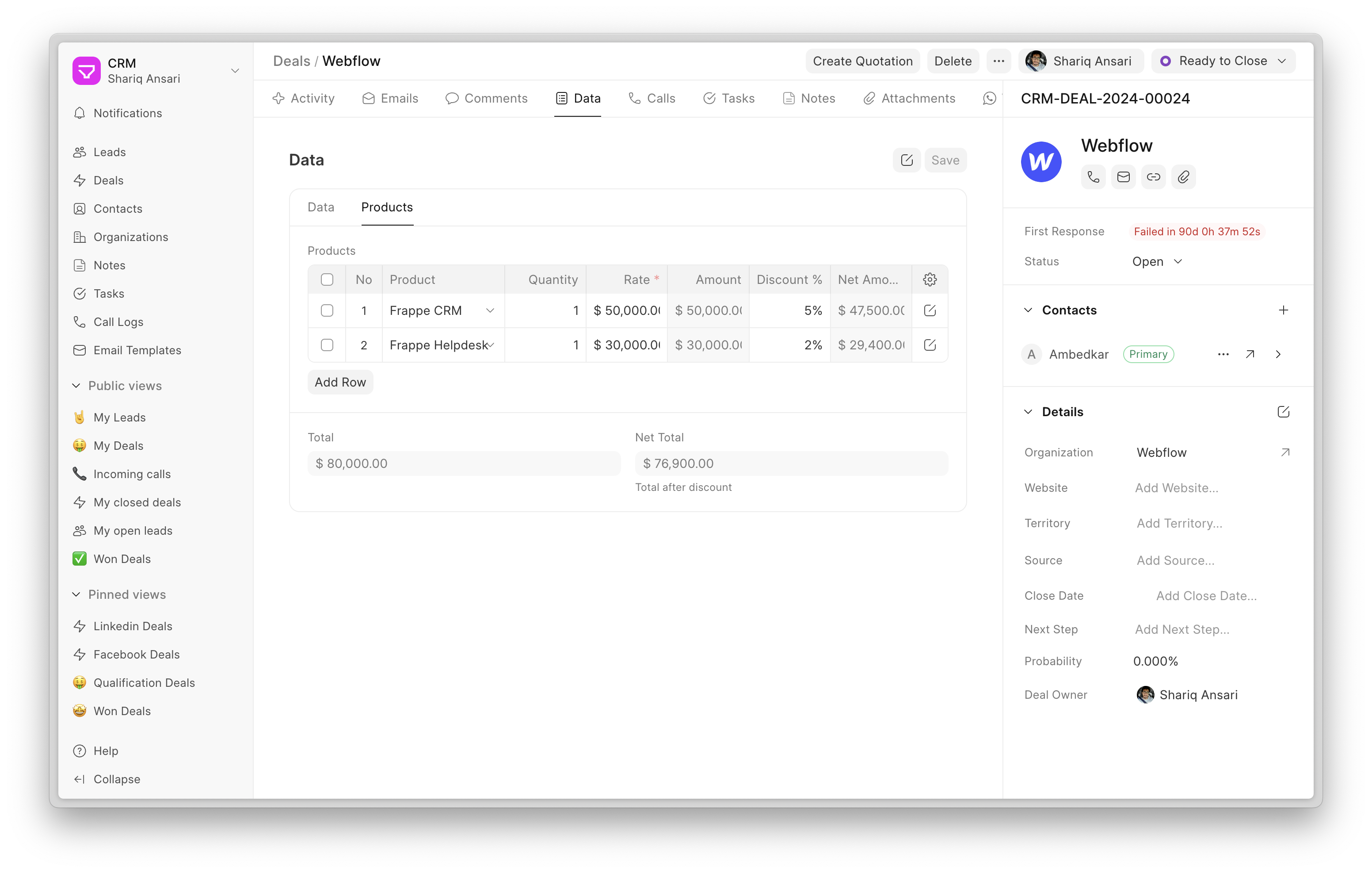Open the Notifications bell in the sidebar
Screen dimensions: 1372x873
pos(155,113)
